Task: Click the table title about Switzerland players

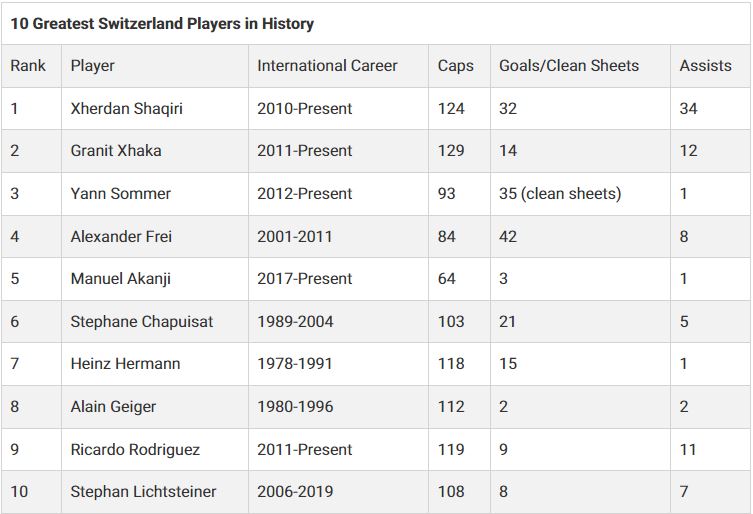Action: (x=162, y=24)
